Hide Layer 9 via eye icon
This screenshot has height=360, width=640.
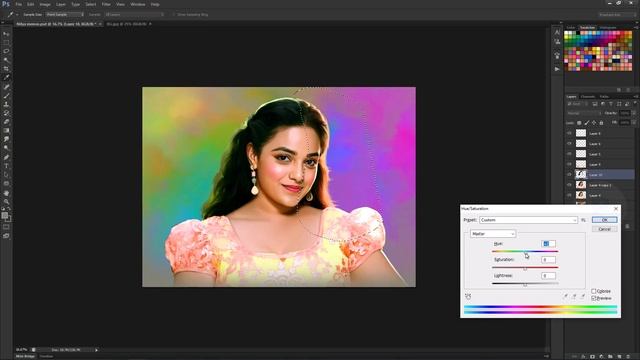[569, 164]
